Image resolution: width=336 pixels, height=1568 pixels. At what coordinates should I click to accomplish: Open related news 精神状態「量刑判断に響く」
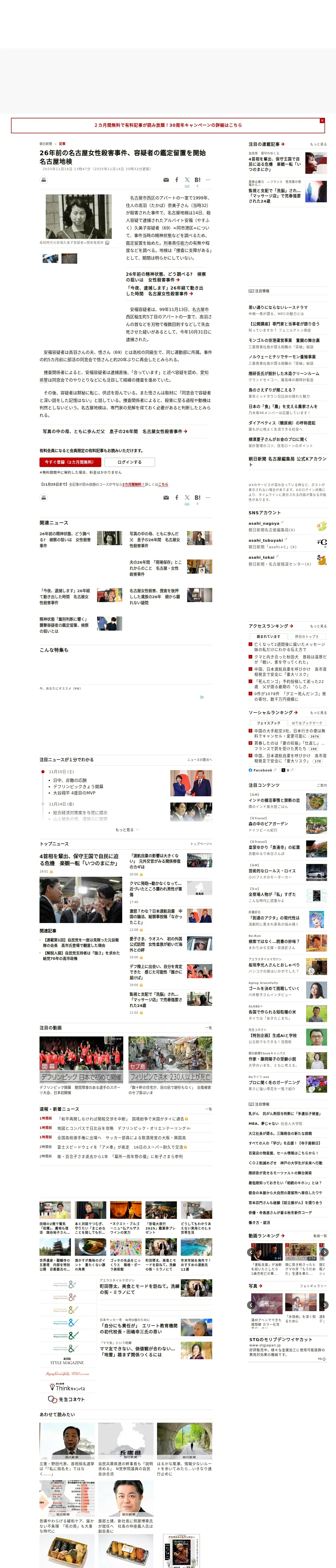pos(65,625)
